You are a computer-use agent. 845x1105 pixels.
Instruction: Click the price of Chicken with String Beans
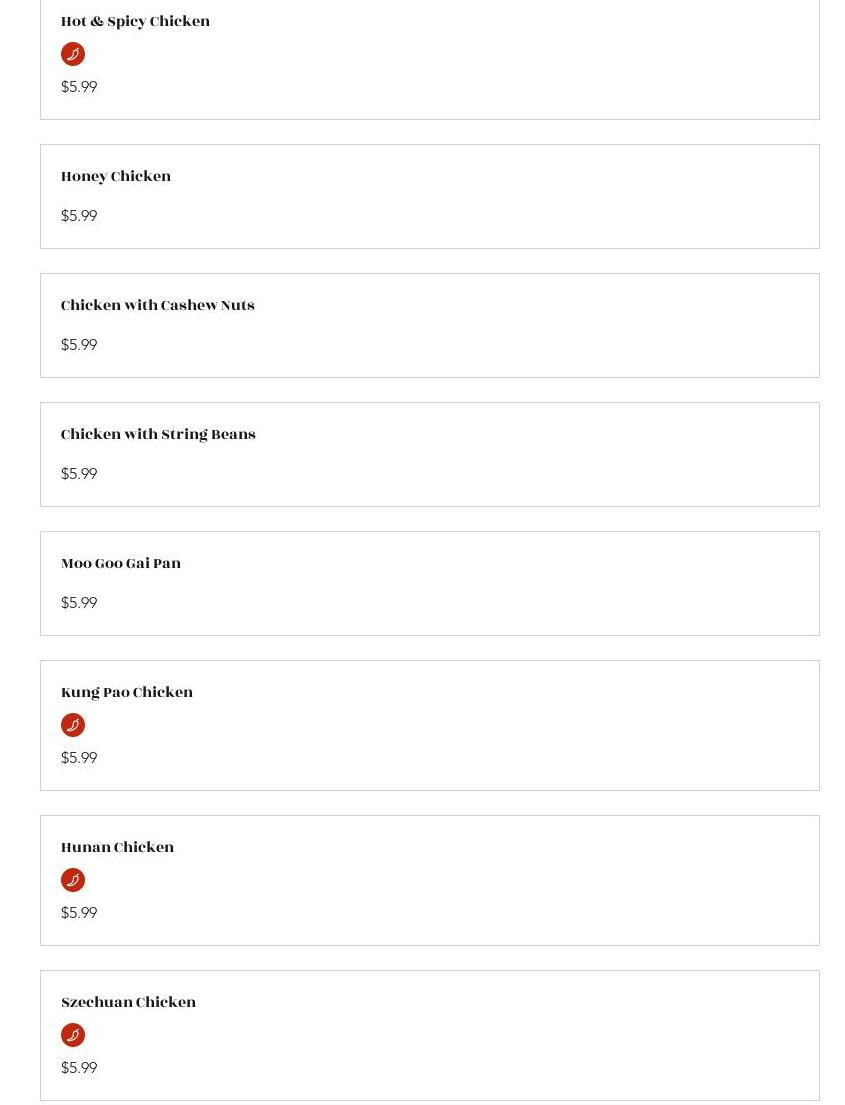tap(79, 473)
